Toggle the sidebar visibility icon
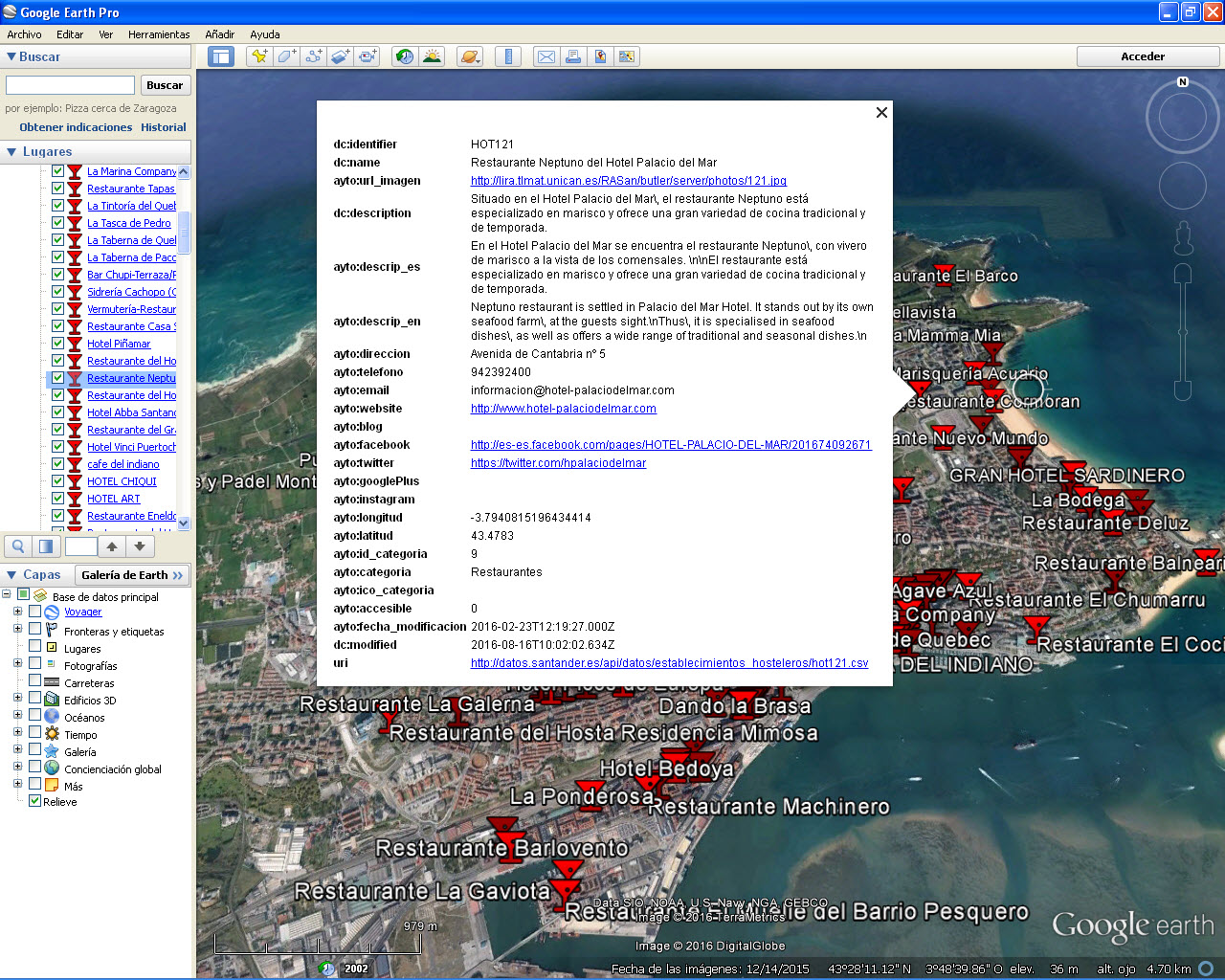 point(221,56)
